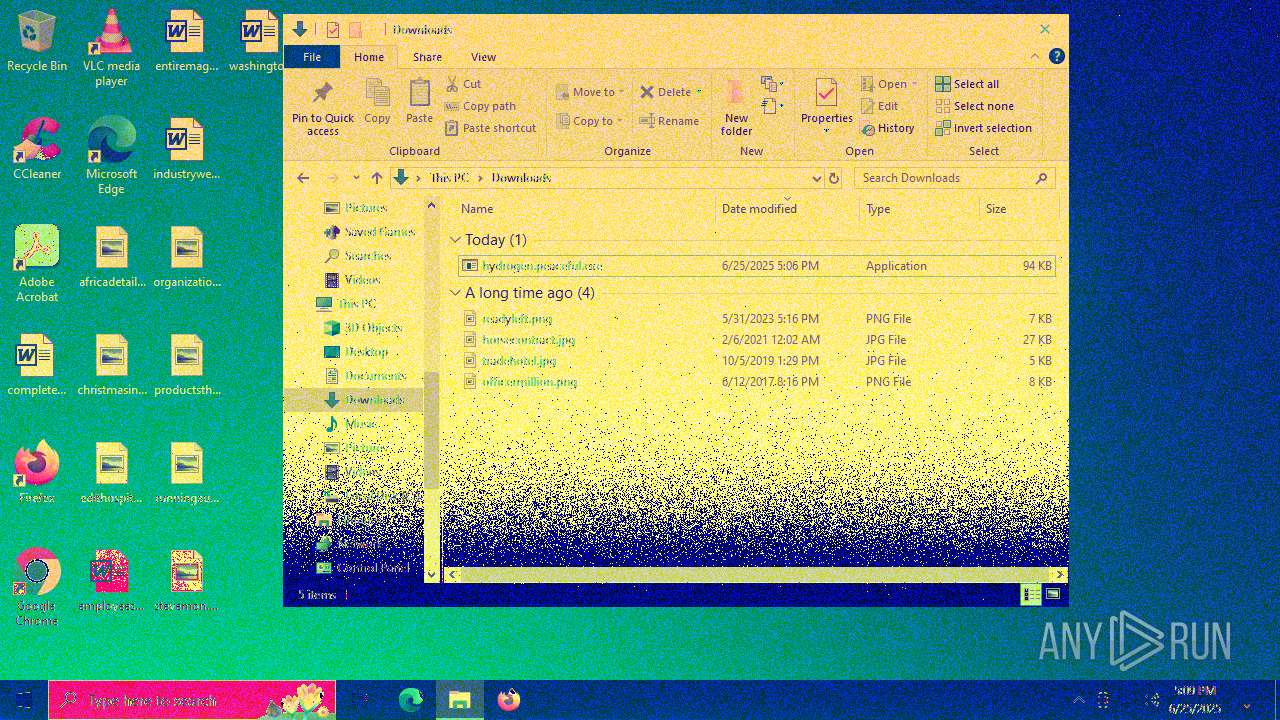Screen dimensions: 1280x720
Task: Refresh the Downloads folder view
Action: pos(834,178)
